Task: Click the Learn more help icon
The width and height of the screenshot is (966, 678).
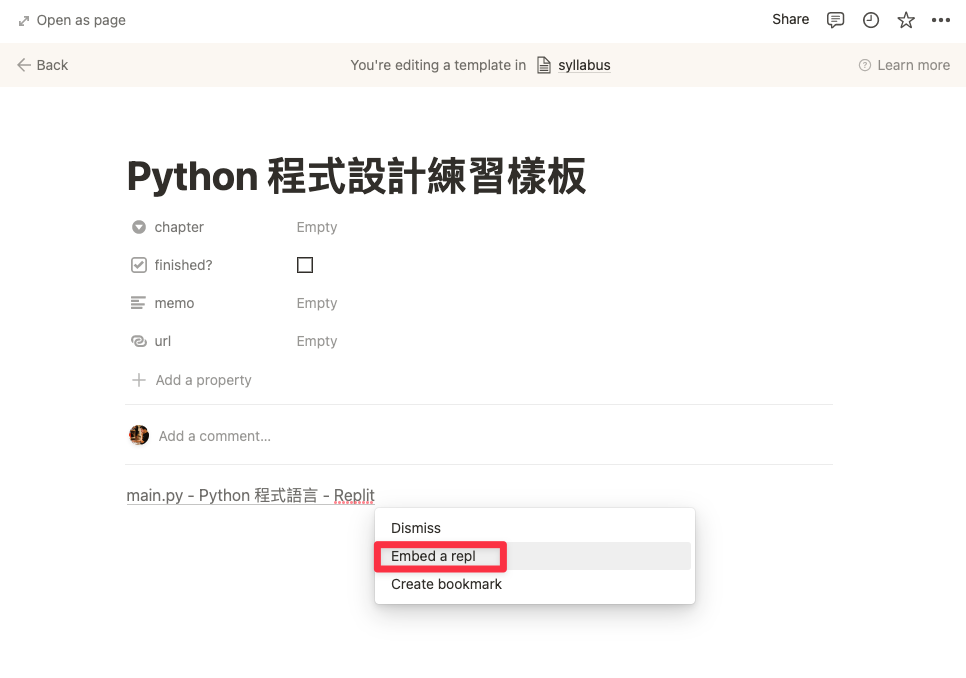Action: click(864, 65)
